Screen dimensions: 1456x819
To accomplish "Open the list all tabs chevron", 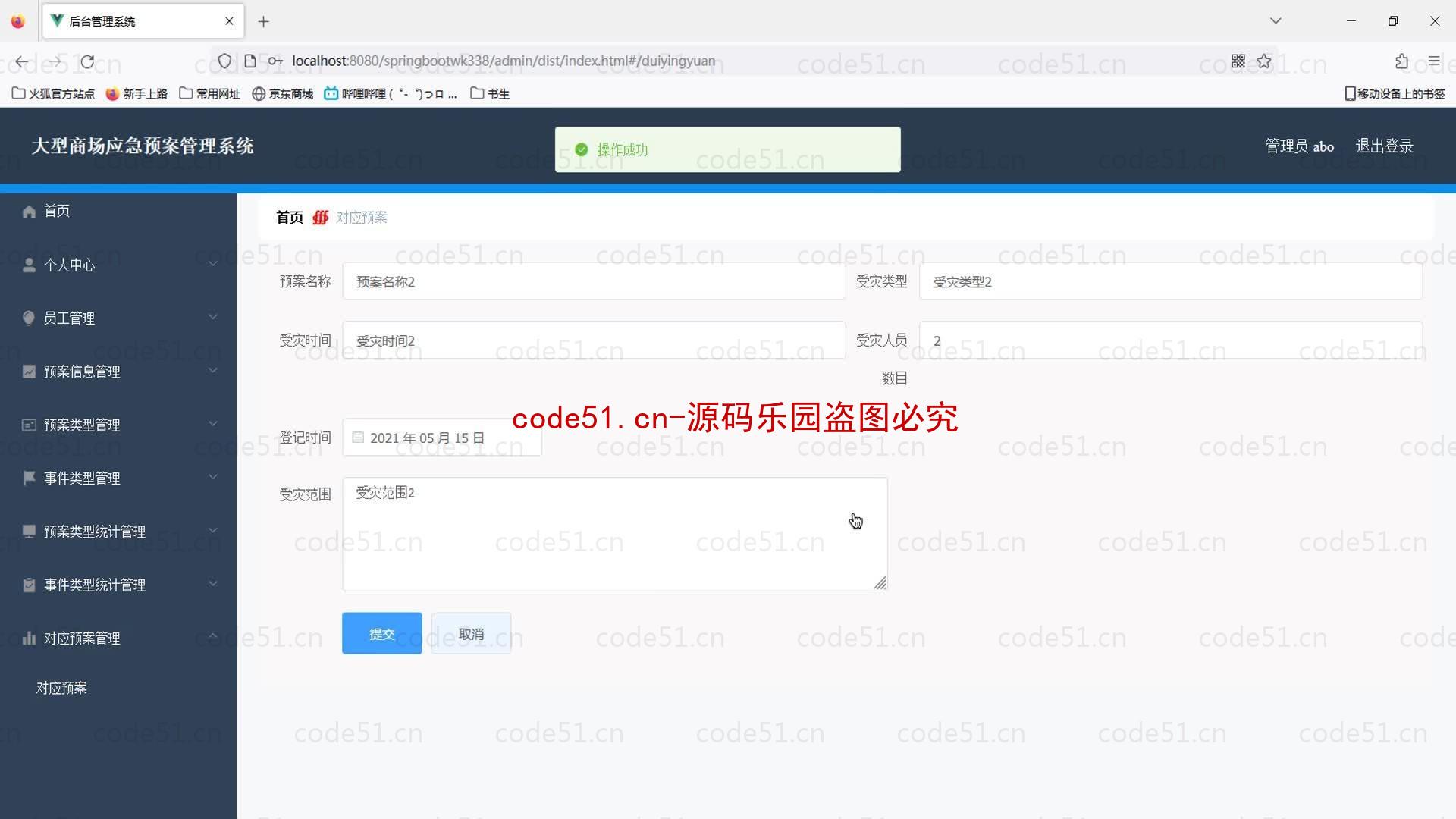I will [x=1276, y=21].
